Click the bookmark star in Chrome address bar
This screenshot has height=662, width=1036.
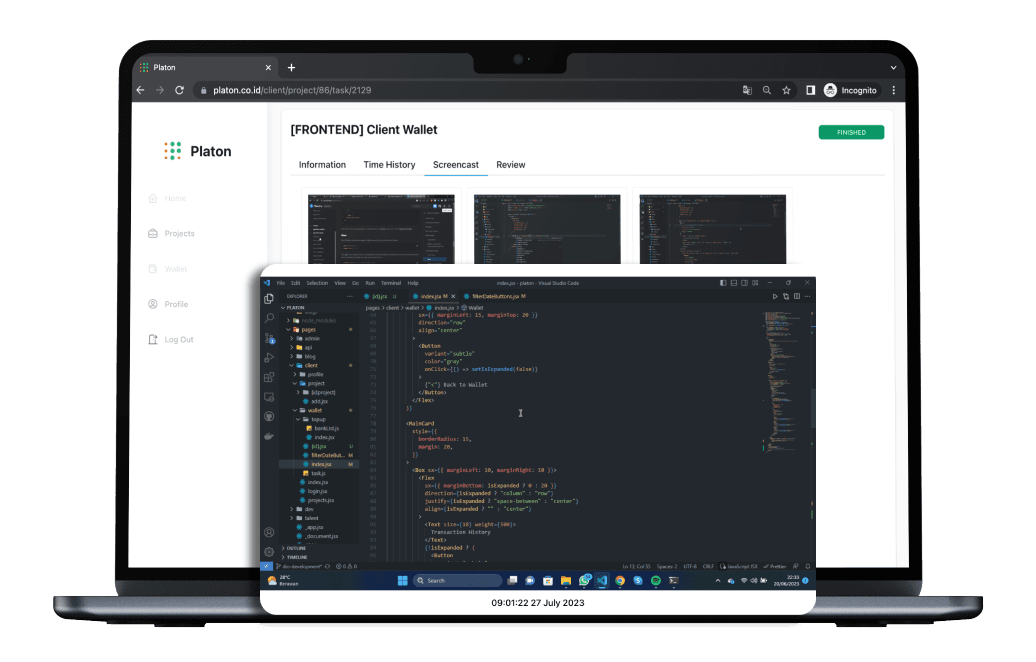point(786,90)
